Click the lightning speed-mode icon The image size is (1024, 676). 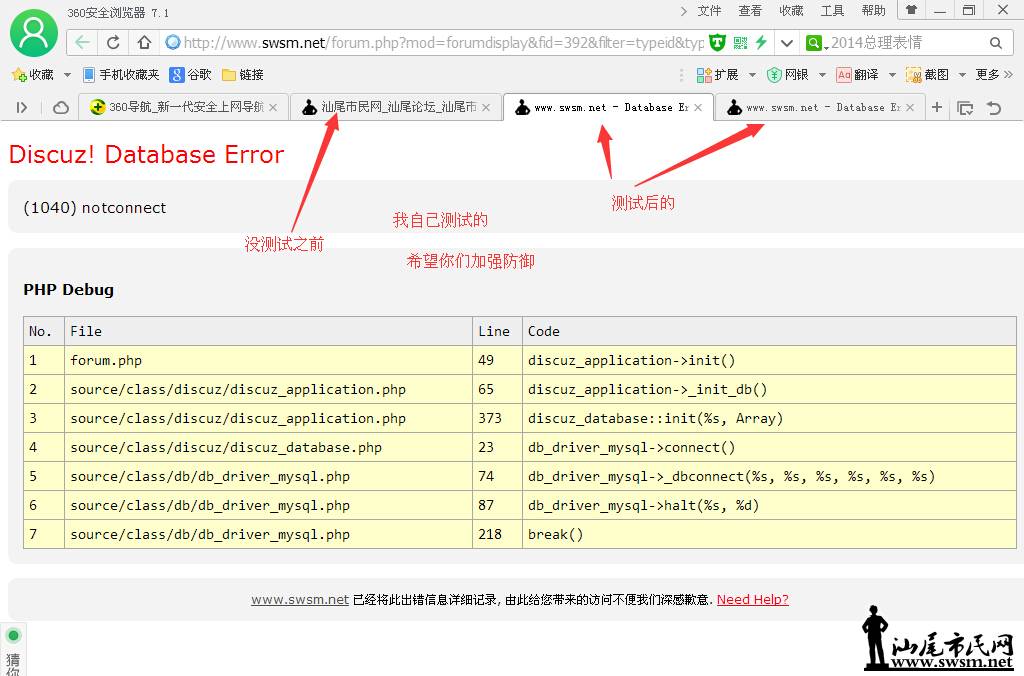pos(761,42)
